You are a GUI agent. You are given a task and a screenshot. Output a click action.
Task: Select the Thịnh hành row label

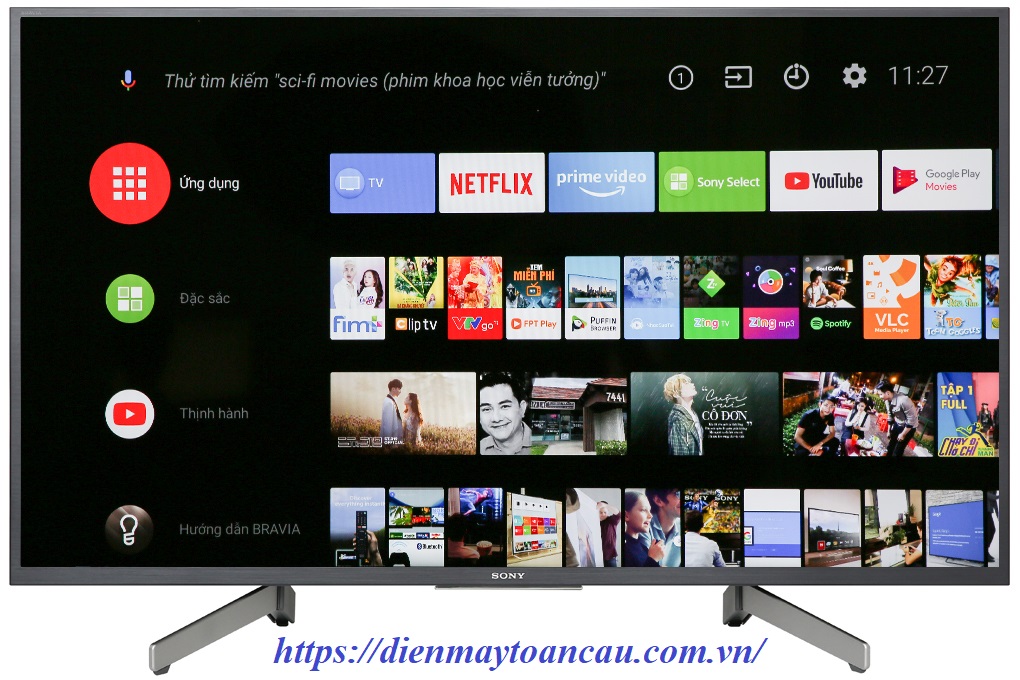point(214,414)
